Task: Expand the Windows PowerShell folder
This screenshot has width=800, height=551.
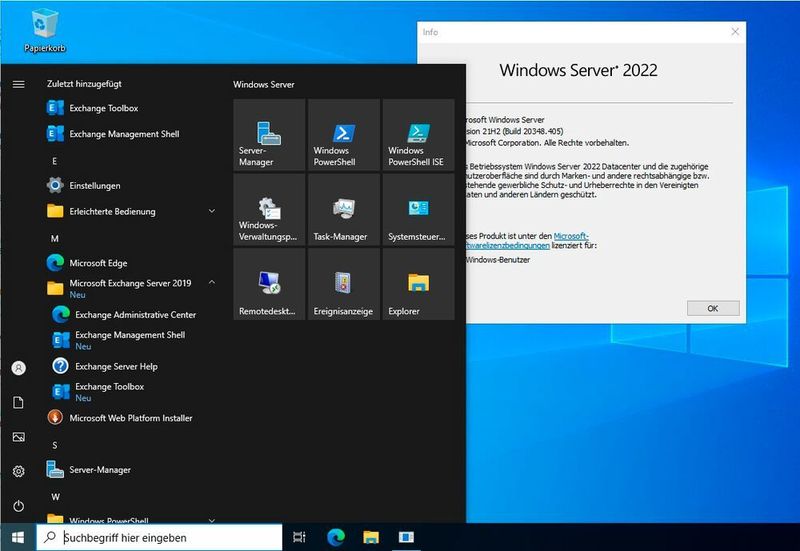Action: pos(132,519)
